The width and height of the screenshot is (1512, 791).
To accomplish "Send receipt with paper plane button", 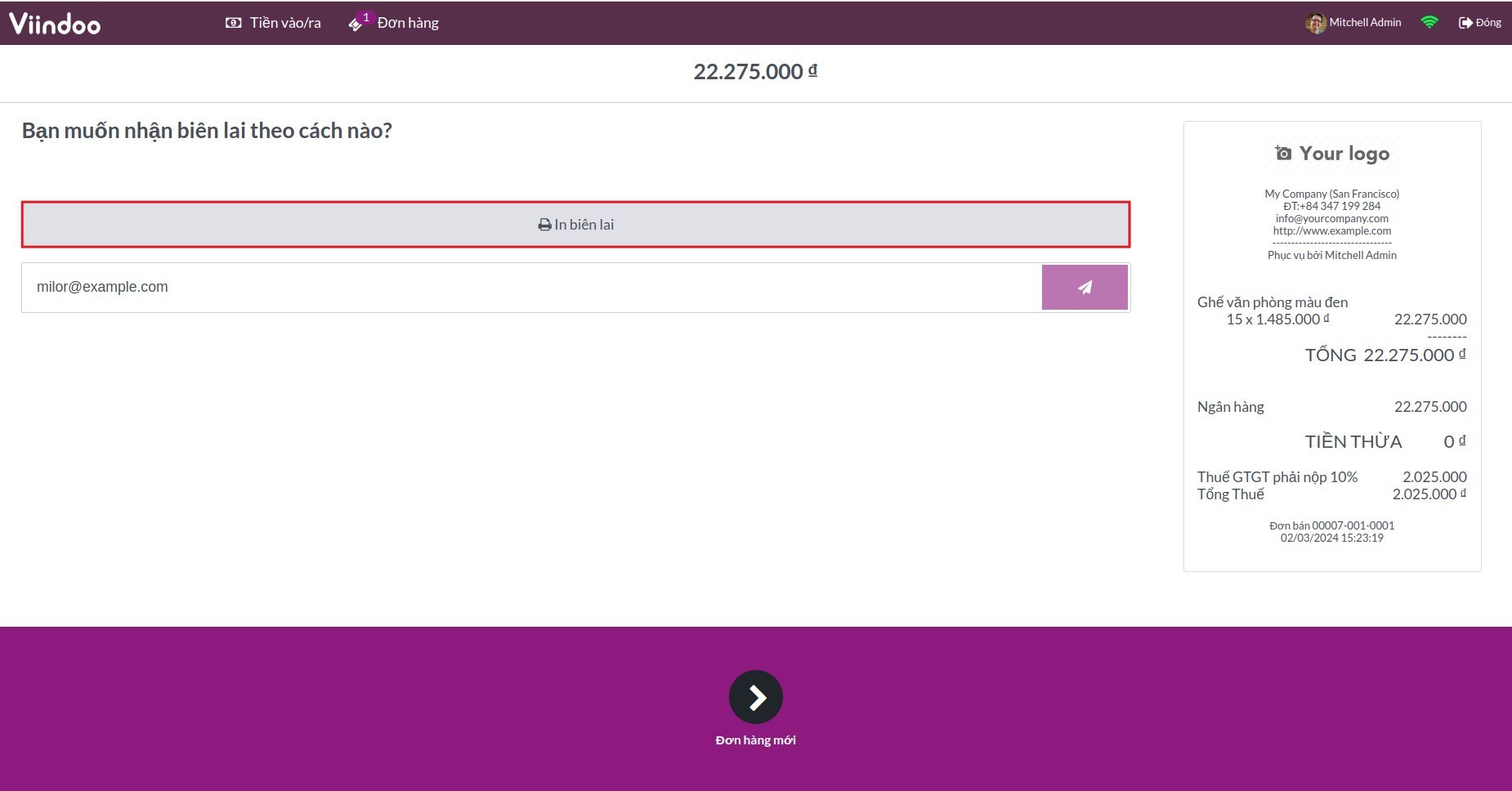I will (1085, 287).
